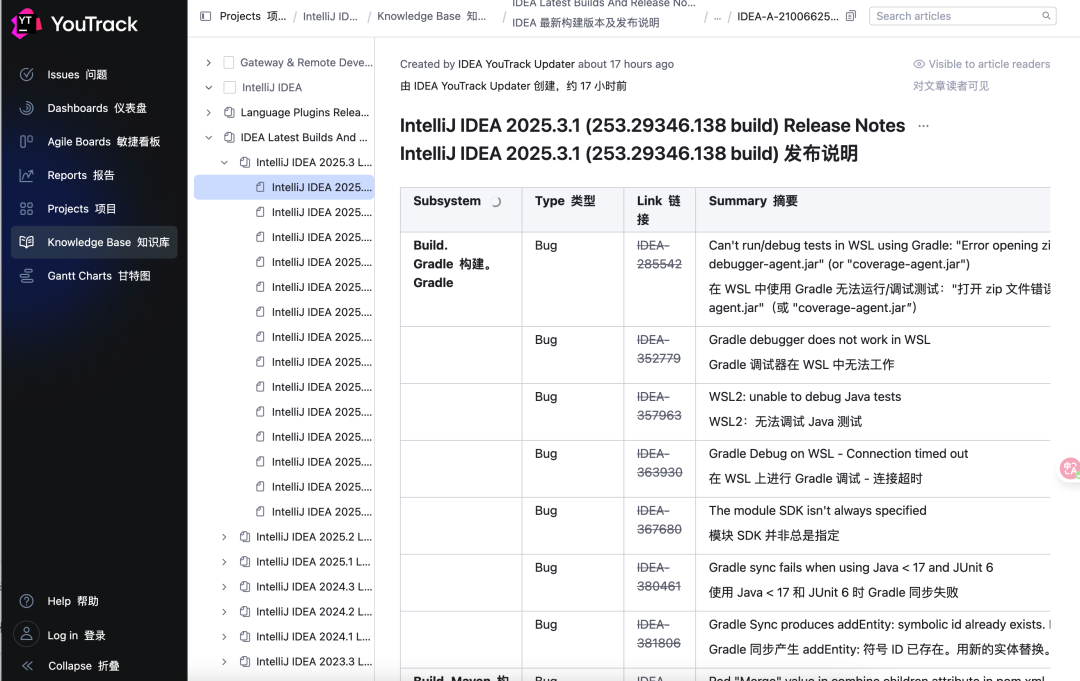Open the article title more options ellipsis
Screen dimensions: 1080x681
tap(924, 126)
